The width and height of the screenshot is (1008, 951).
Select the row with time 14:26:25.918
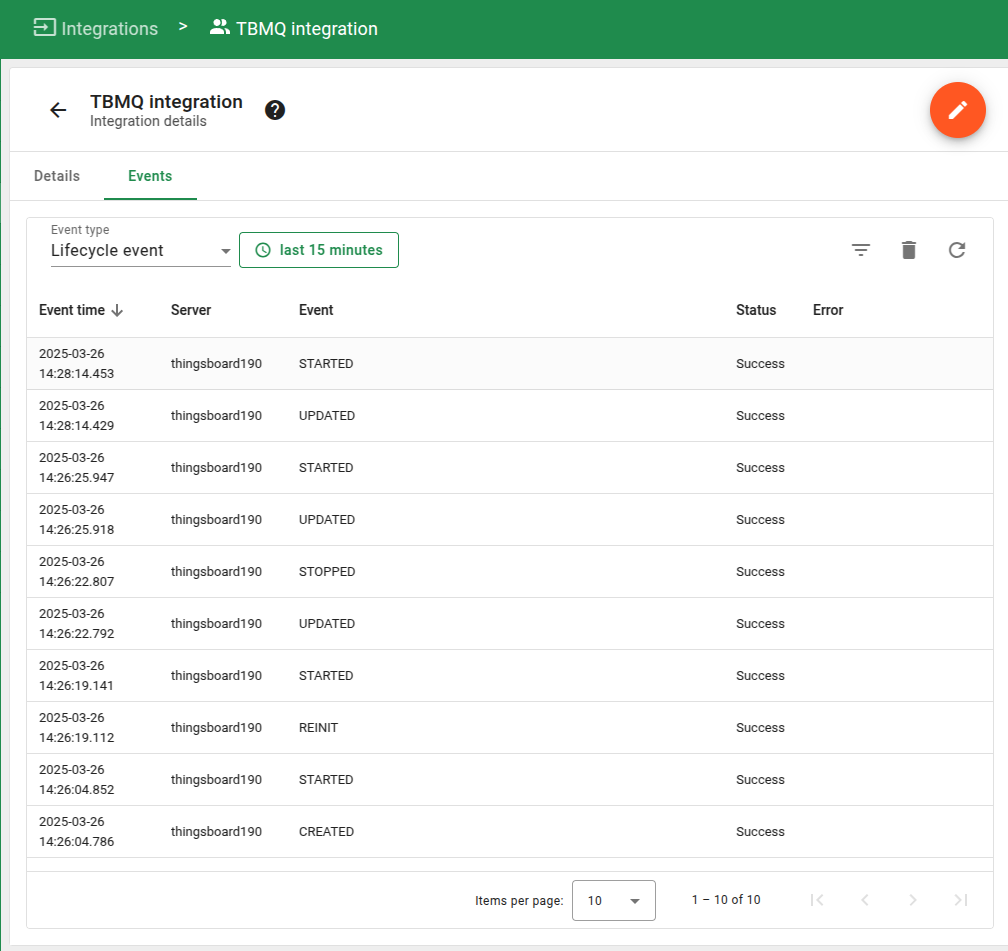pos(510,520)
